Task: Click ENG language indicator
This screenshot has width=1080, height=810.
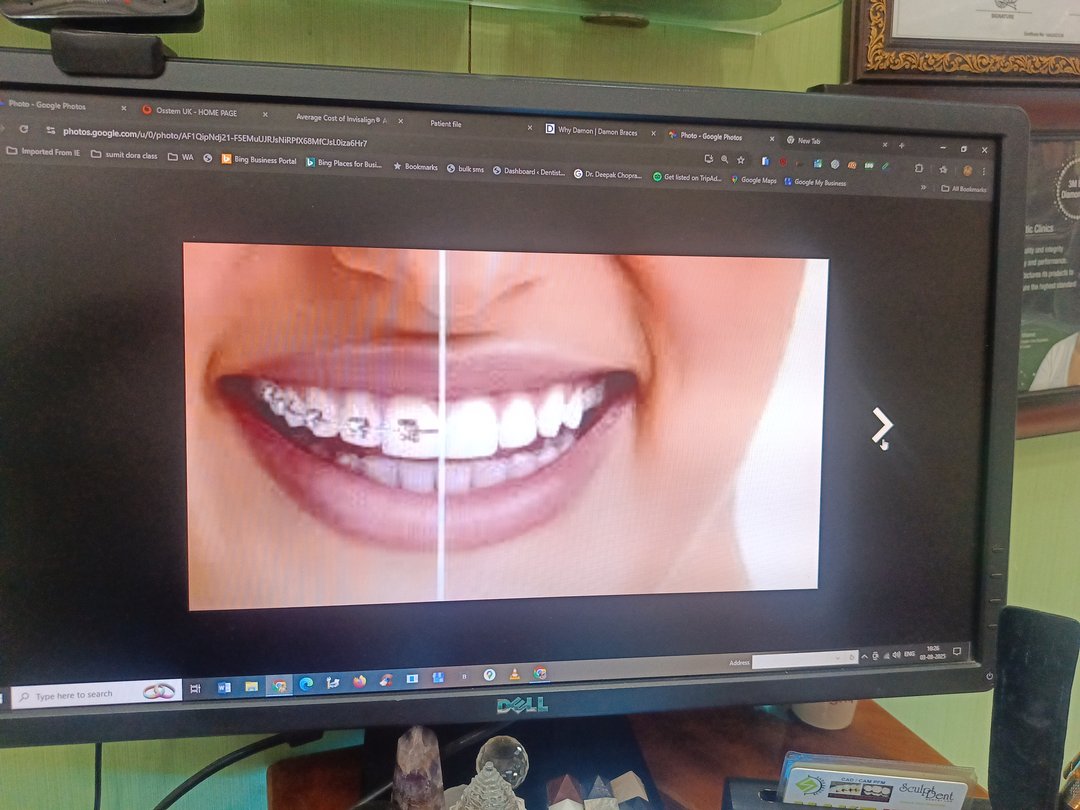Action: coord(909,654)
